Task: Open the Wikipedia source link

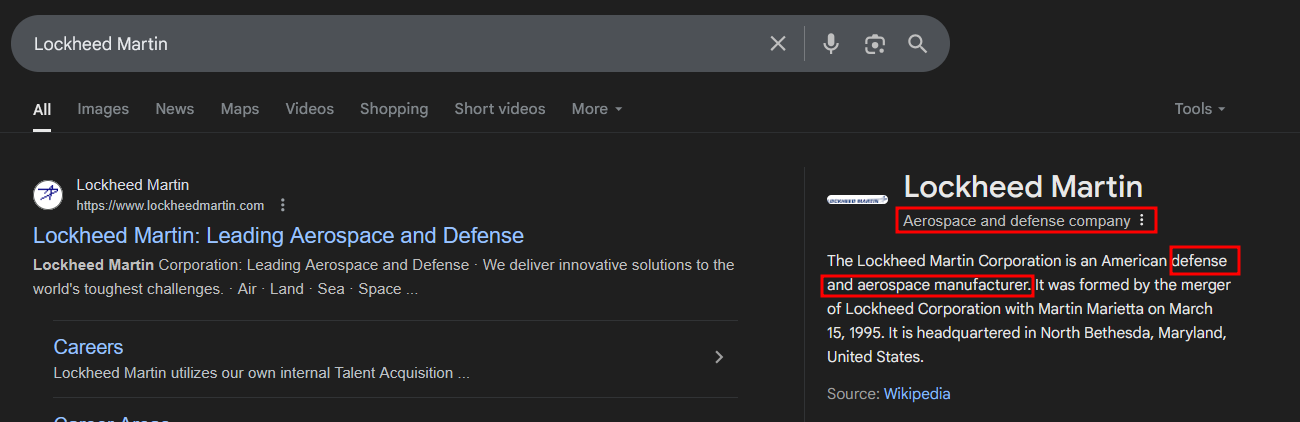Action: [x=917, y=394]
